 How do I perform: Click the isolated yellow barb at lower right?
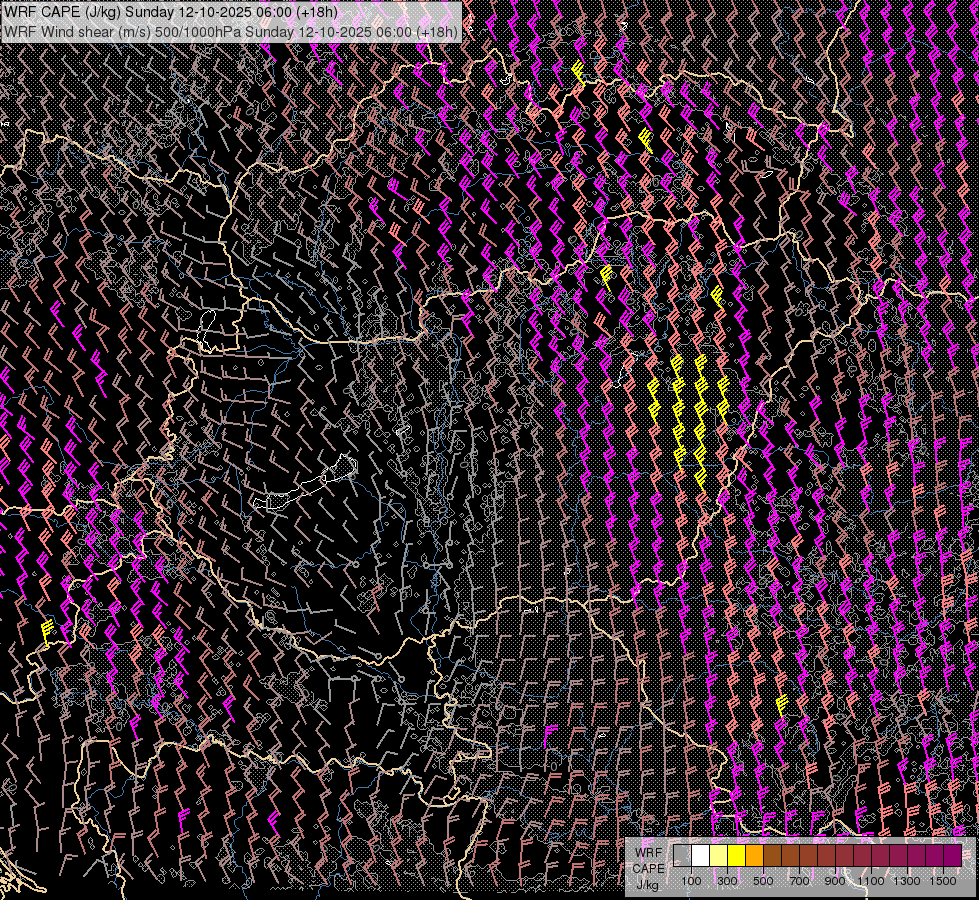[782, 703]
